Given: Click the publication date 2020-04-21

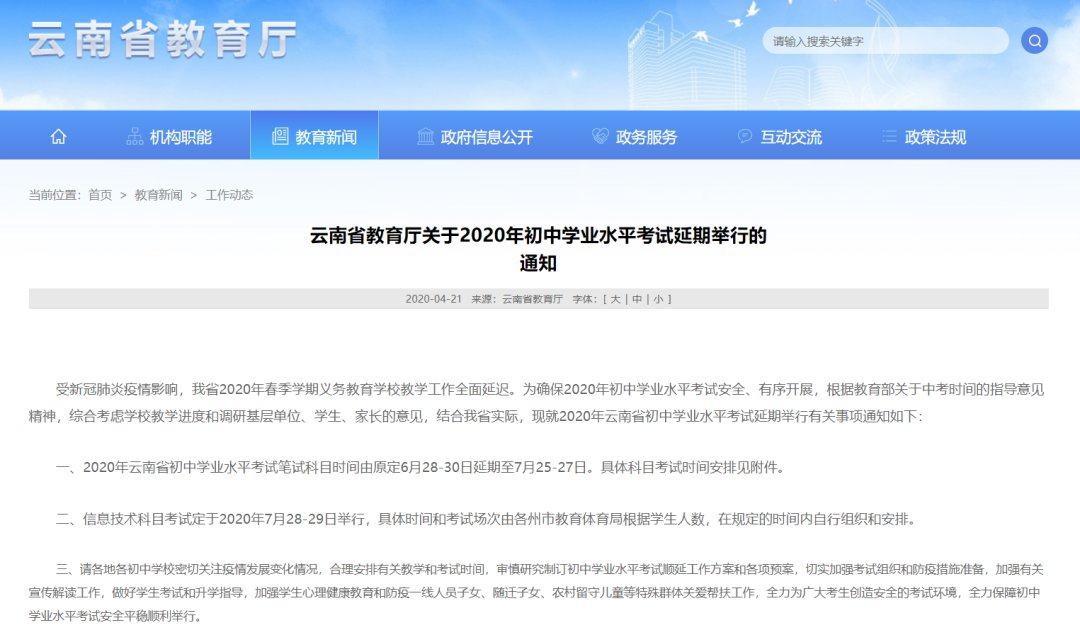Looking at the screenshot, I should click(x=433, y=299).
